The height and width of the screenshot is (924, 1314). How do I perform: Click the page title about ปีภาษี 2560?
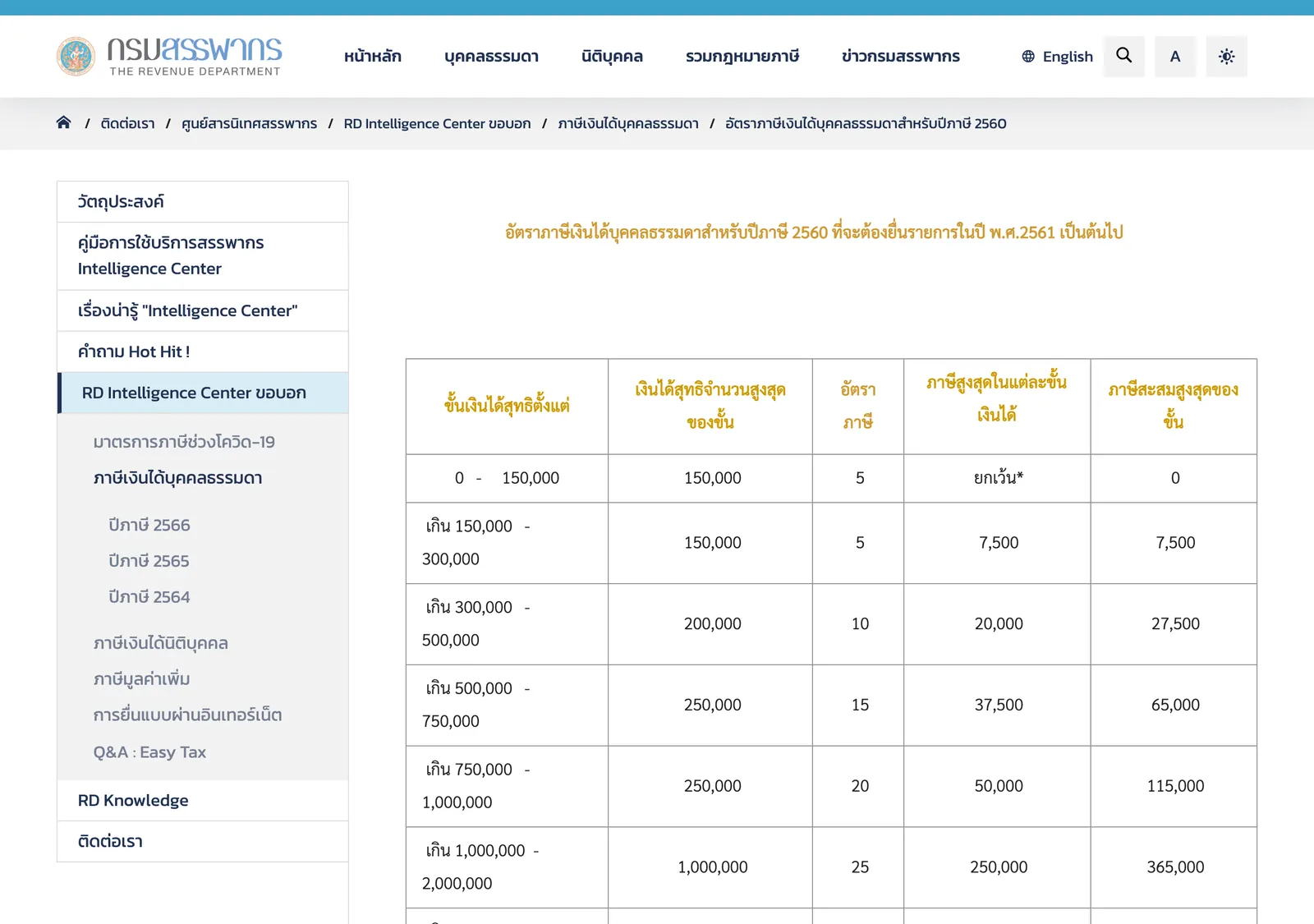coord(814,232)
